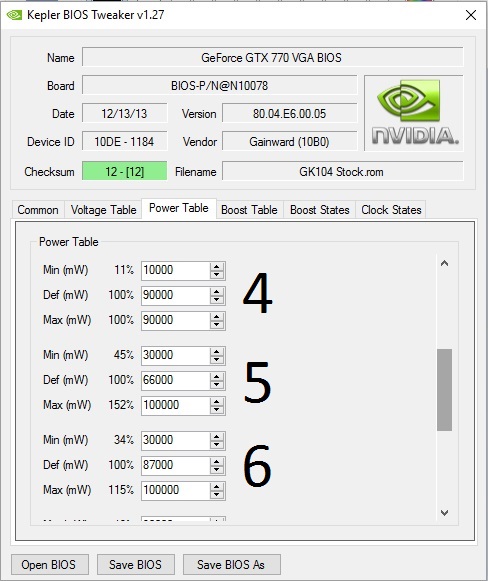The height and width of the screenshot is (581, 488).
Task: Click the Kepler BIOS Tweaker title bar icon
Action: coord(14,15)
